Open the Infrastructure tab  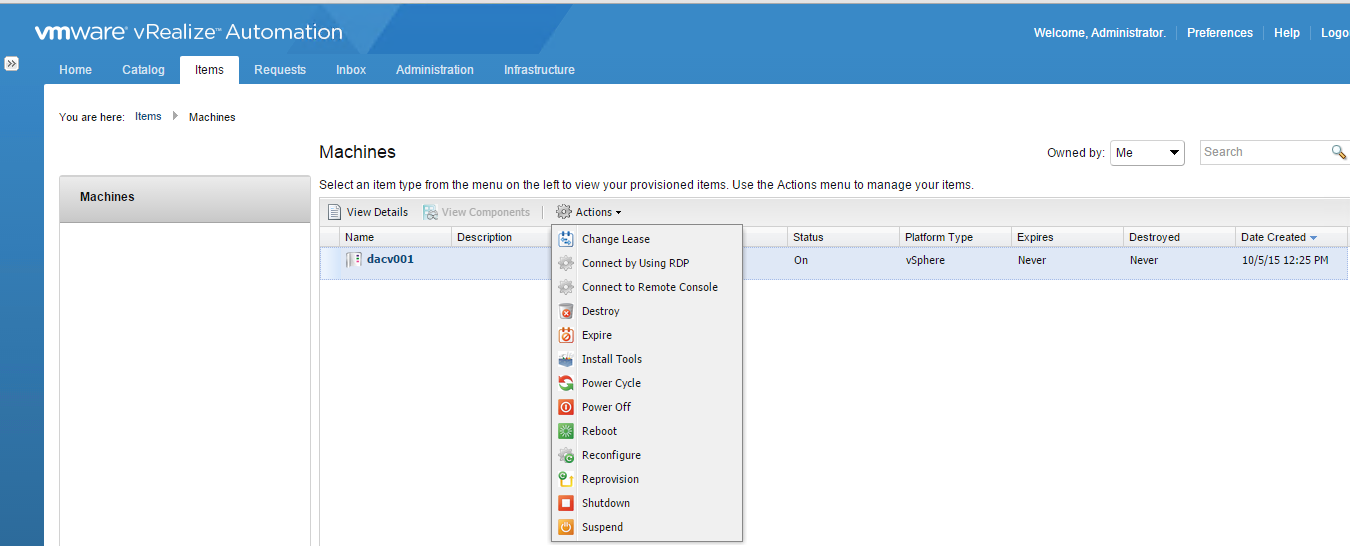[539, 70]
